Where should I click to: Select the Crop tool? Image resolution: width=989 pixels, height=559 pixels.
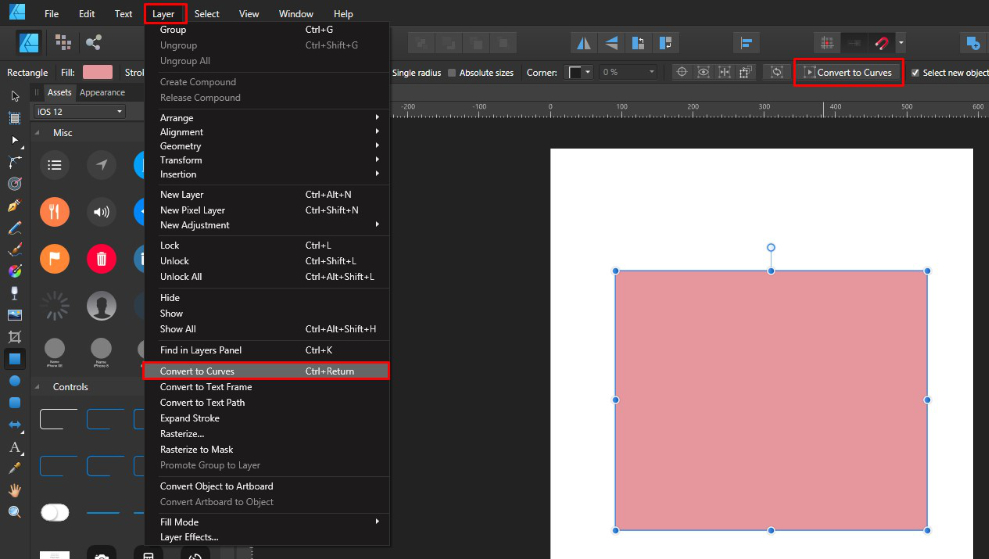click(15, 337)
